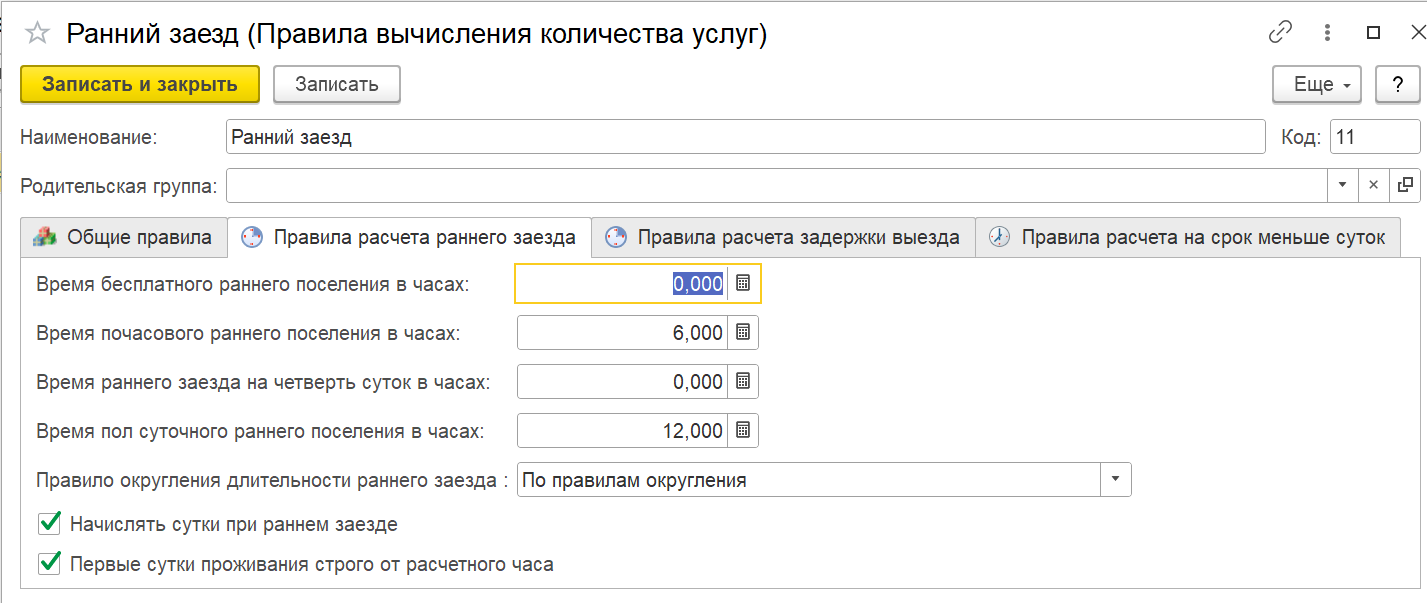Toggle Первые сутки проживания строго от расчетного часа
1427x603 pixels.
point(49,564)
